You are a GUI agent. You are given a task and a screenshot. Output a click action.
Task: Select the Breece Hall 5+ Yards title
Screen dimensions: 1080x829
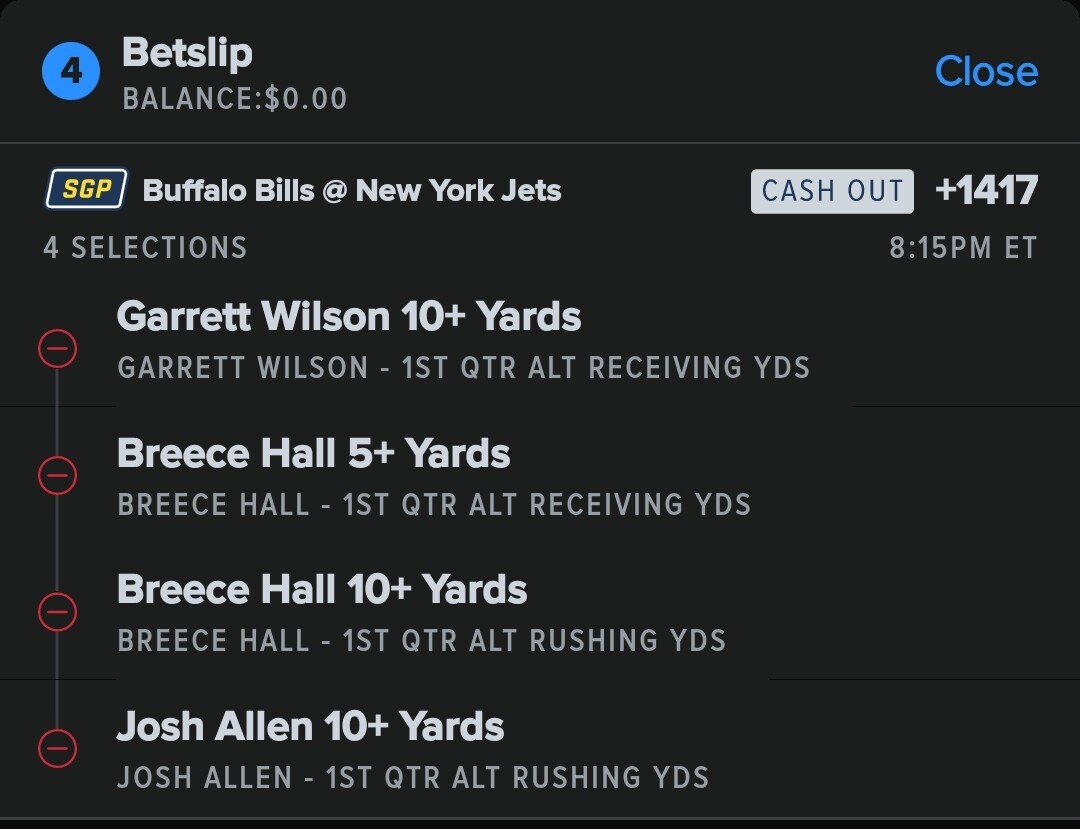tap(313, 453)
